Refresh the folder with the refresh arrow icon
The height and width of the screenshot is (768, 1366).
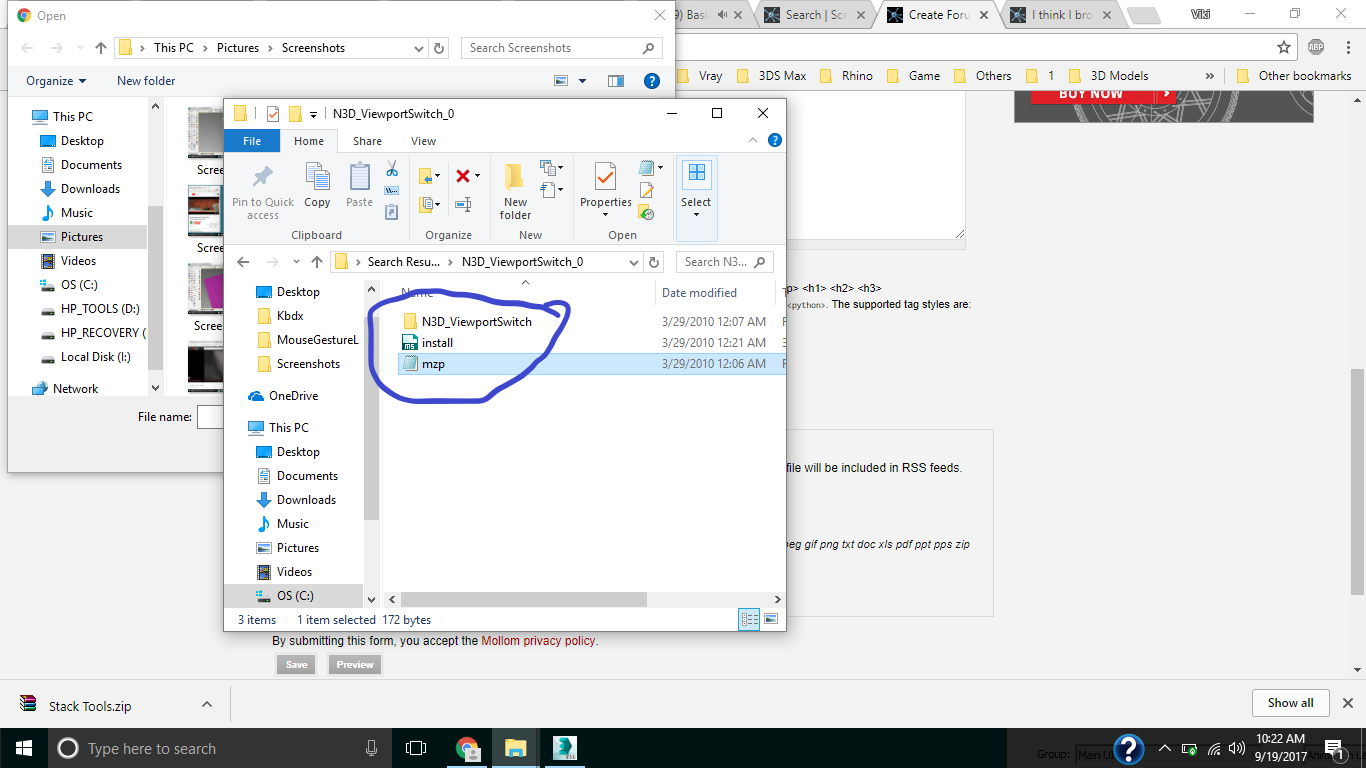tap(653, 261)
